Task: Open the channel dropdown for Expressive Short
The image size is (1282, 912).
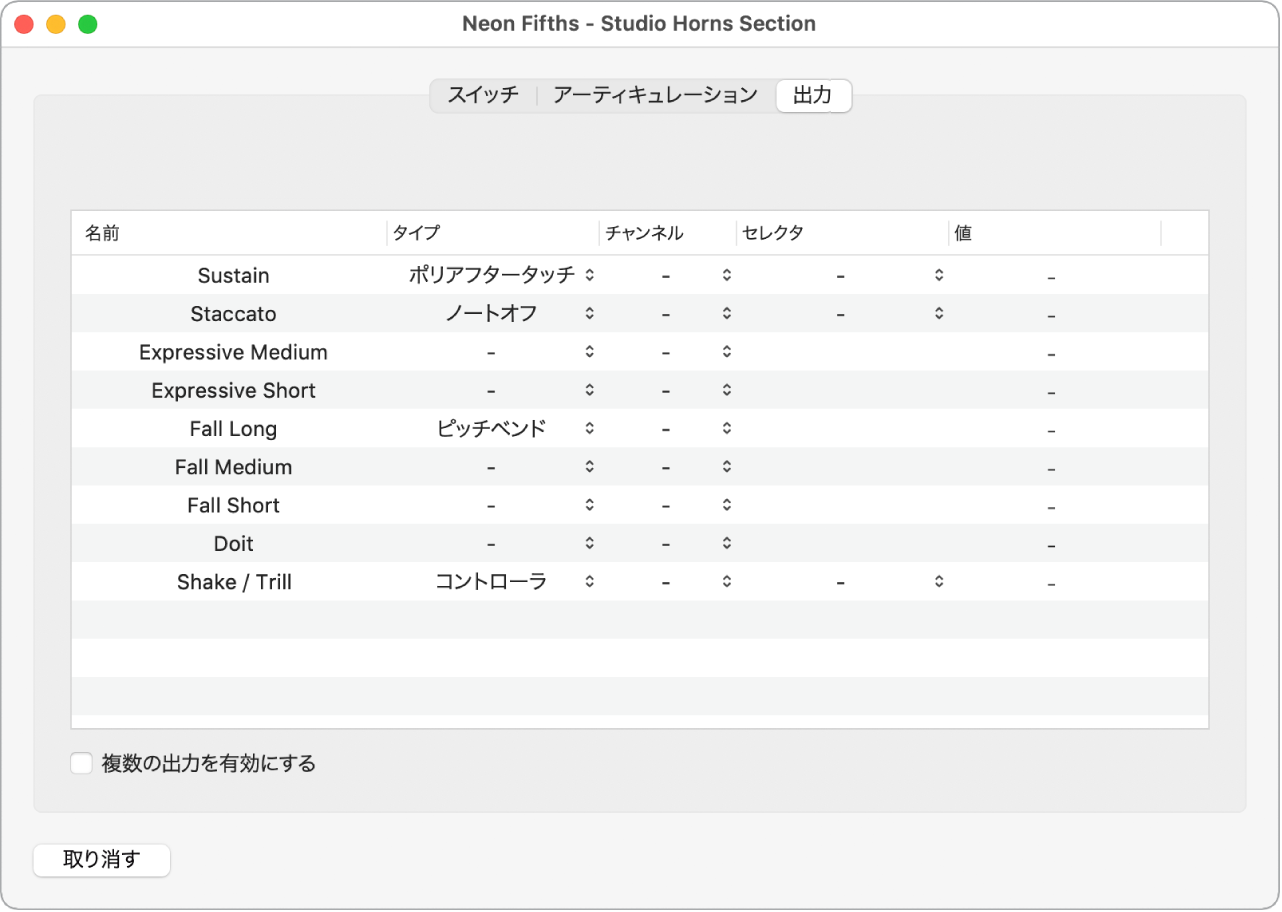Action: click(725, 390)
